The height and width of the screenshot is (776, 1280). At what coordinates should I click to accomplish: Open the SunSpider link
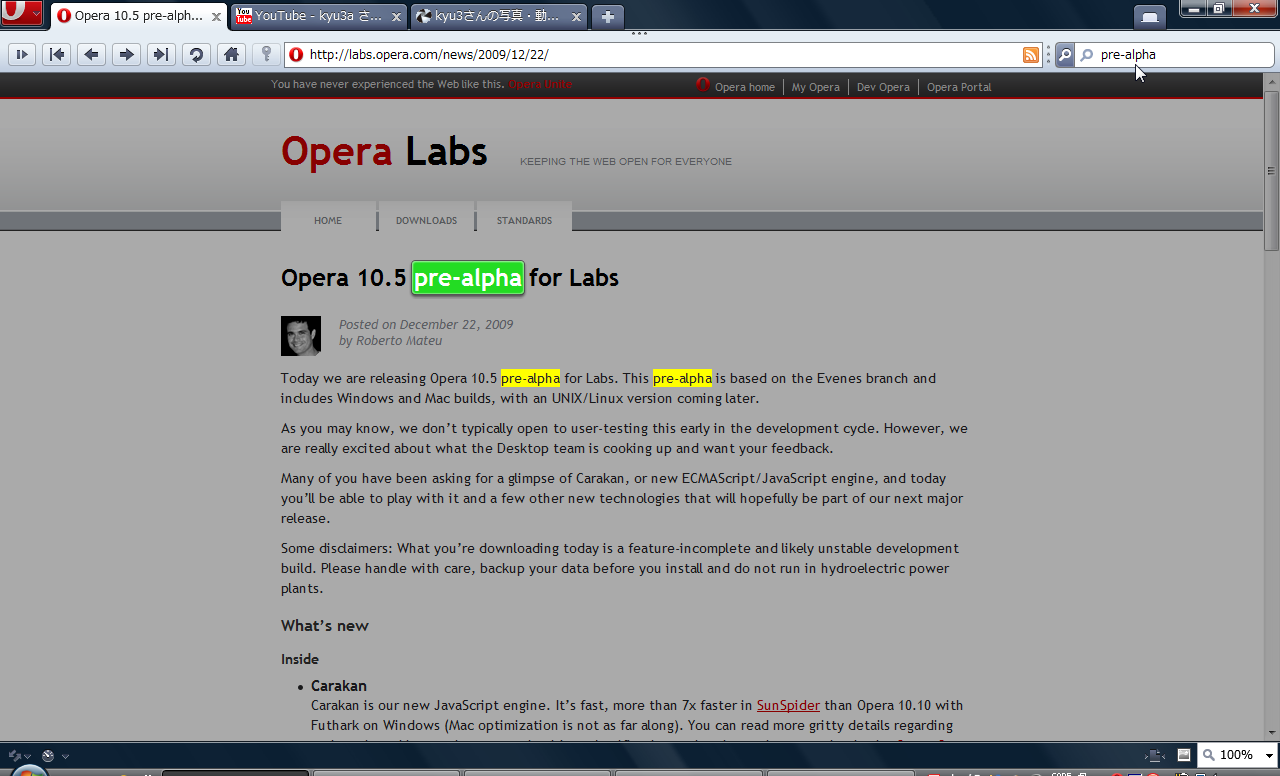pos(788,705)
